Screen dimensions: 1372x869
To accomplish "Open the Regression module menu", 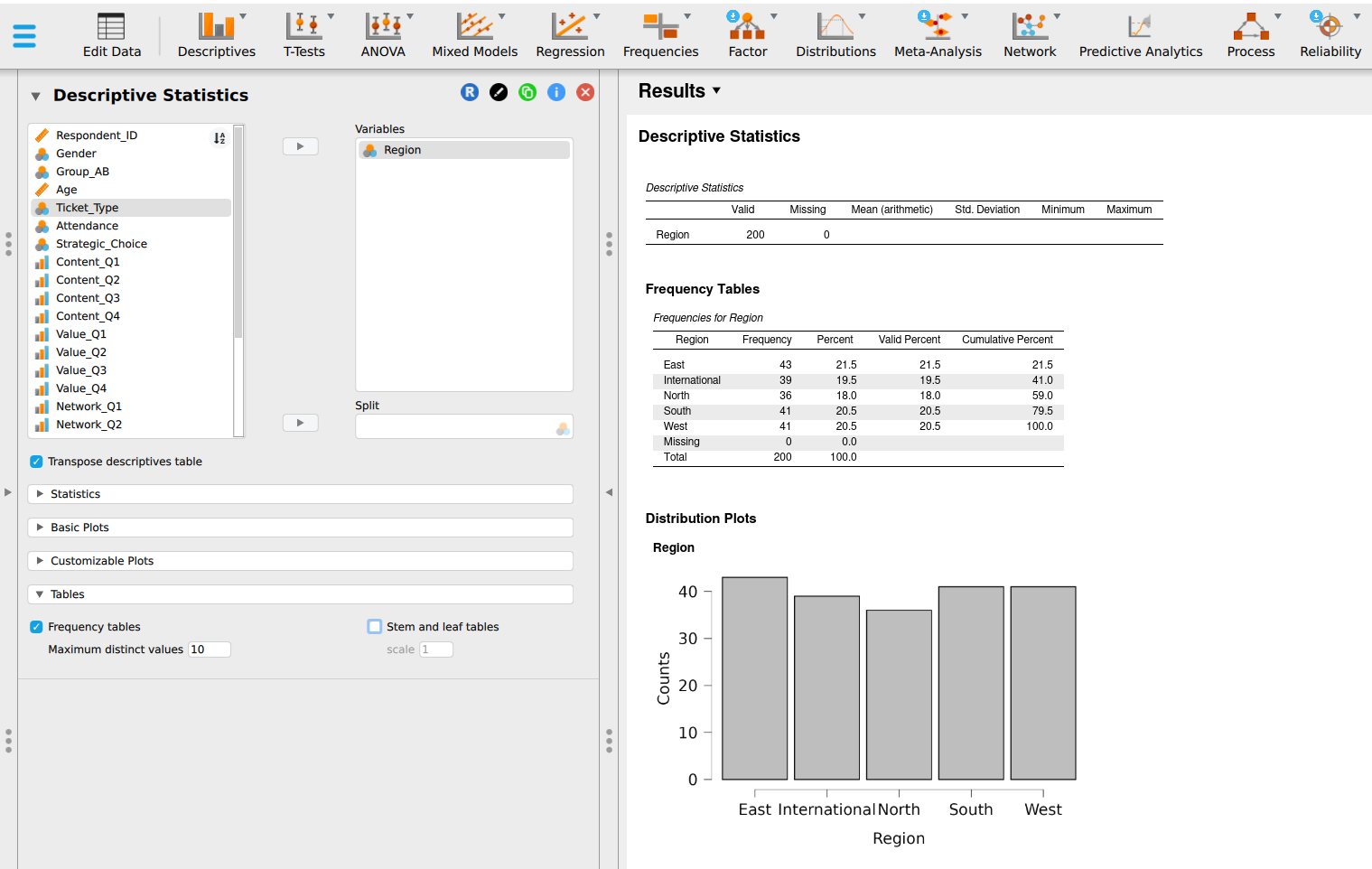I will (570, 36).
